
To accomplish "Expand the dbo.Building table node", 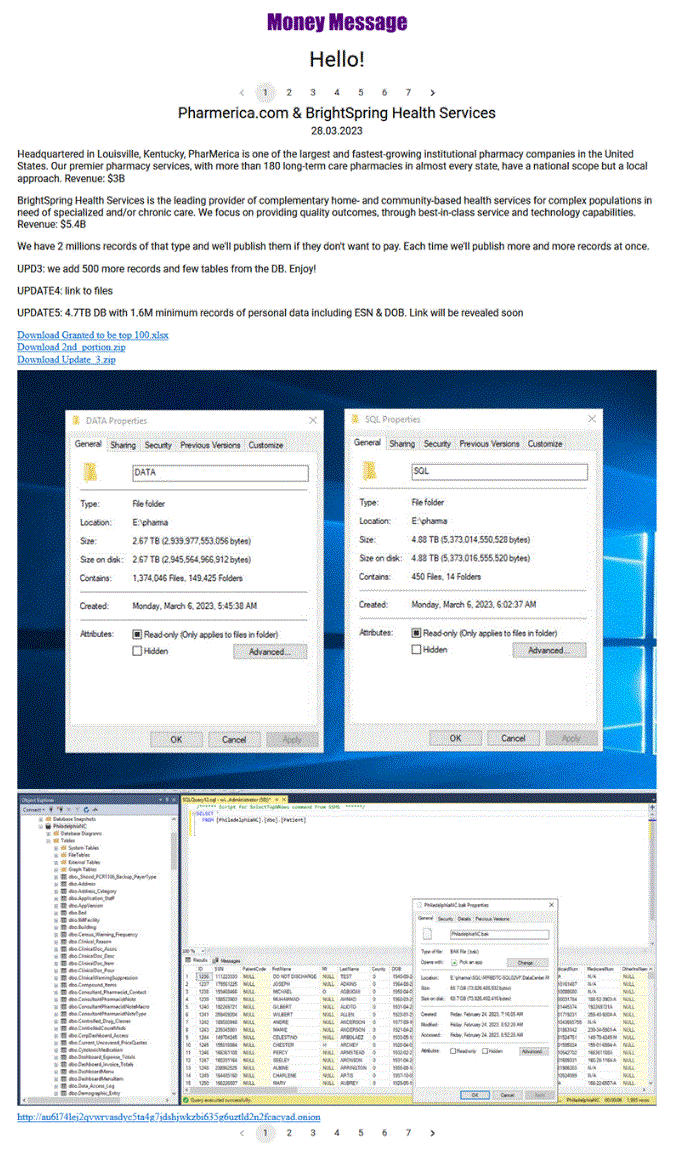I will (56, 927).
